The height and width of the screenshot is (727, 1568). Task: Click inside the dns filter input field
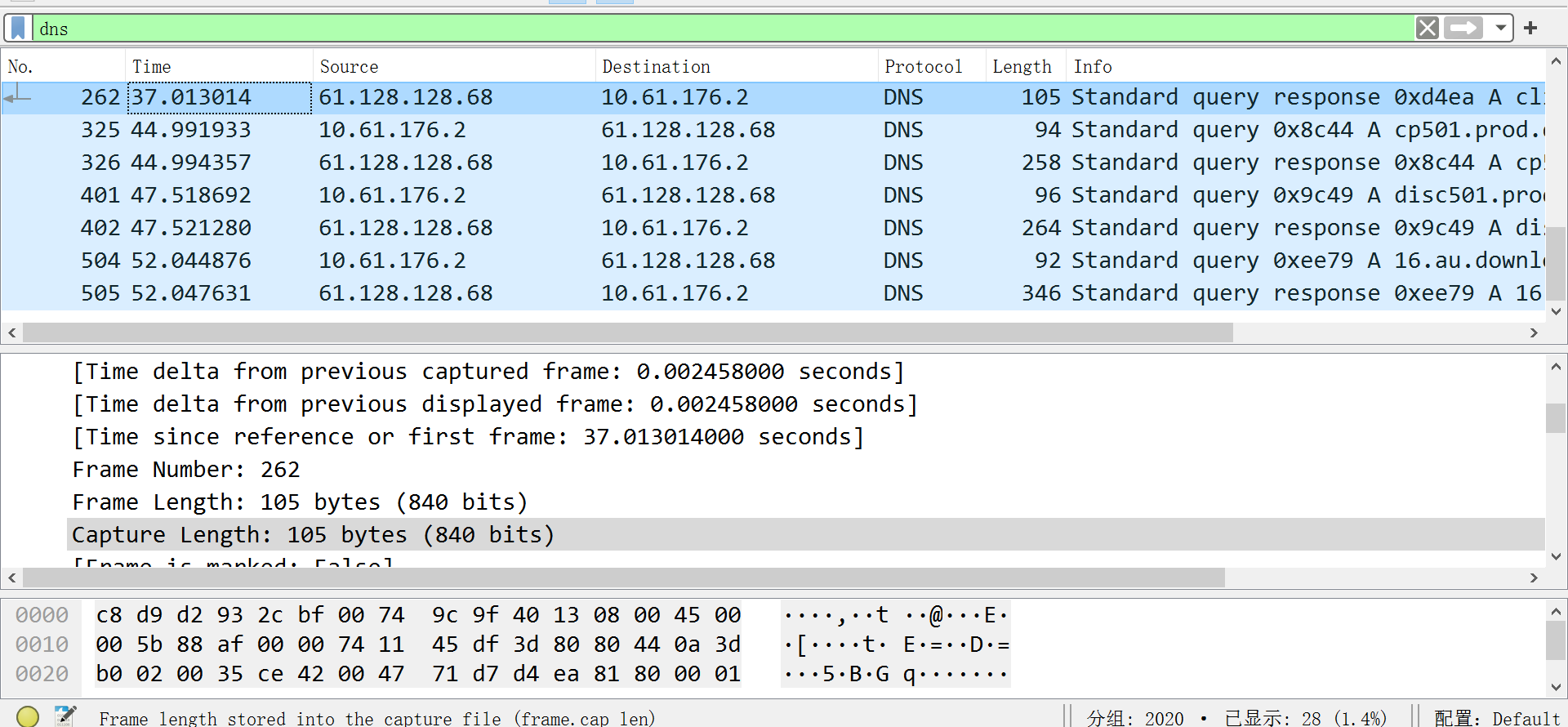pos(723,29)
